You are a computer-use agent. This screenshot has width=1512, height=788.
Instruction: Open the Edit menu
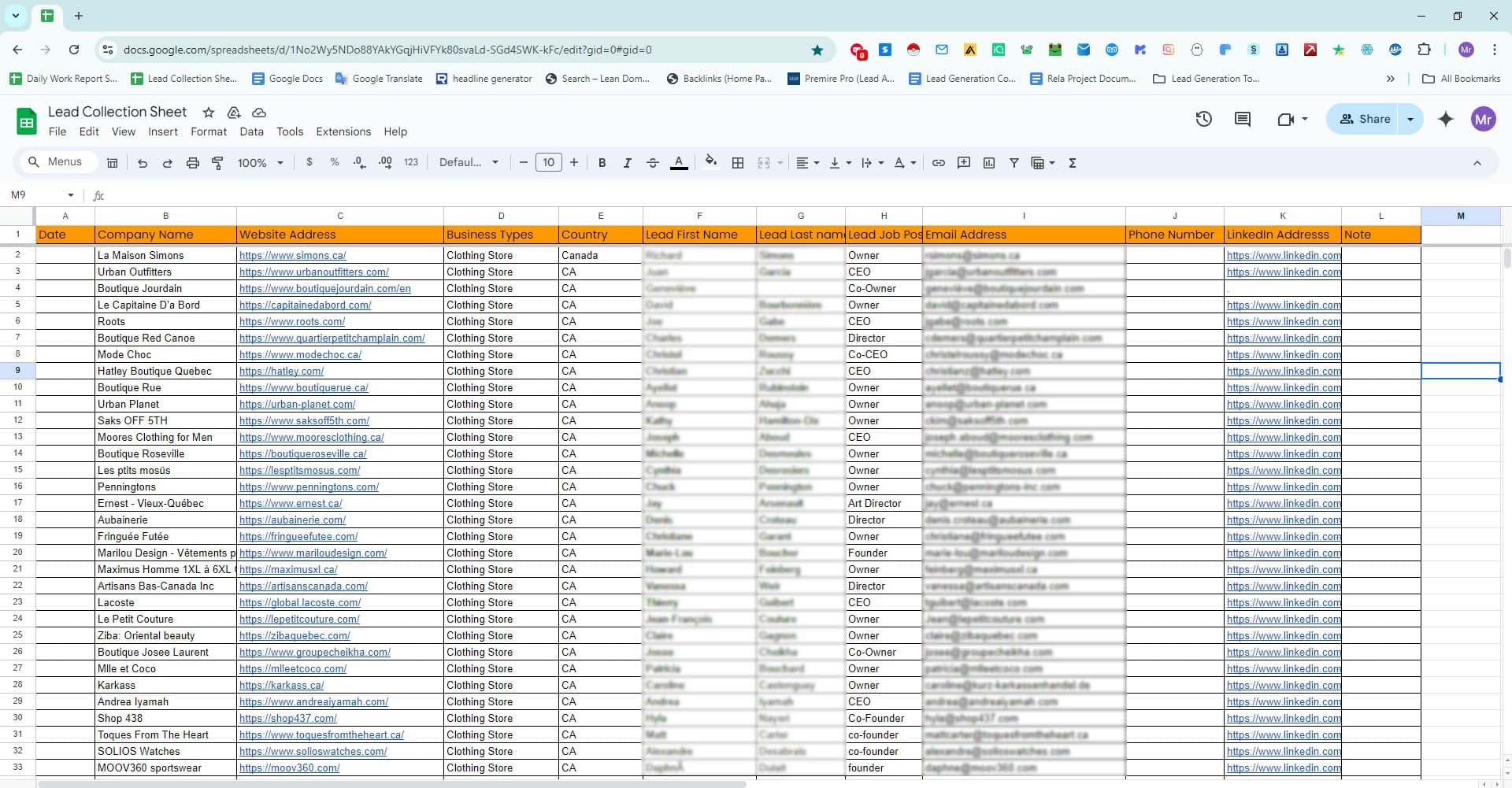pos(89,131)
